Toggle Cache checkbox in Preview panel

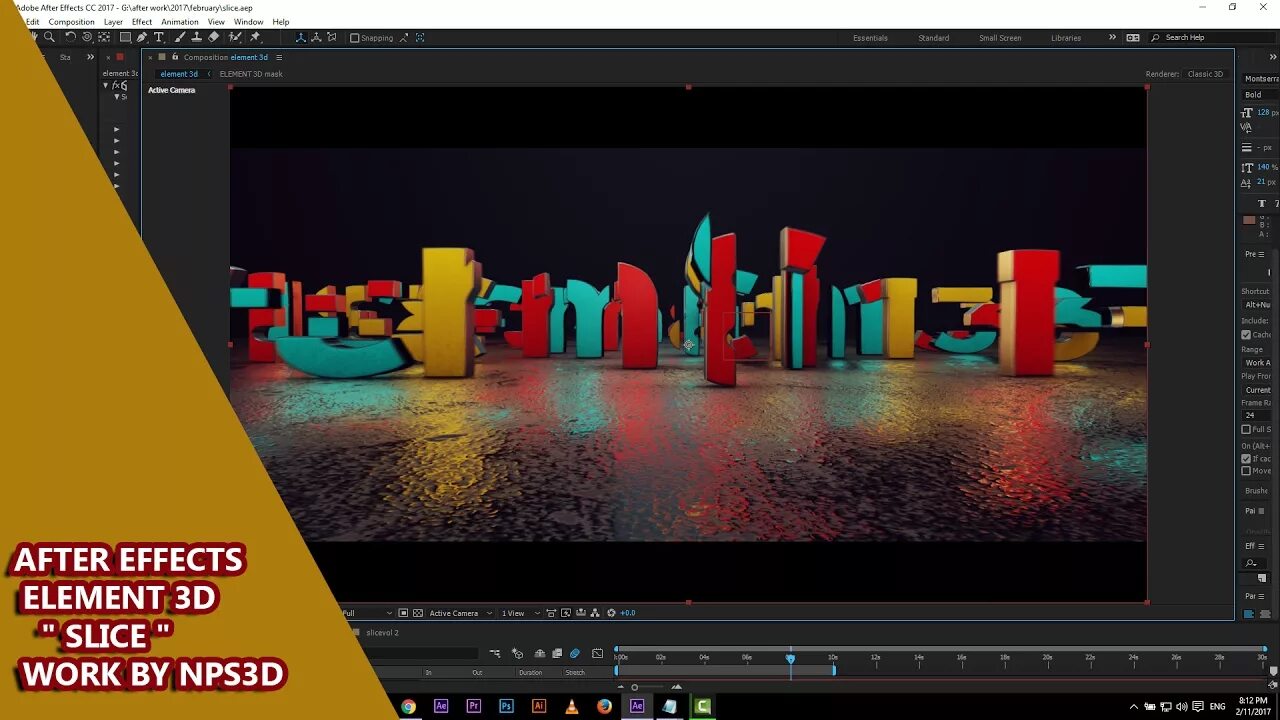(1246, 335)
